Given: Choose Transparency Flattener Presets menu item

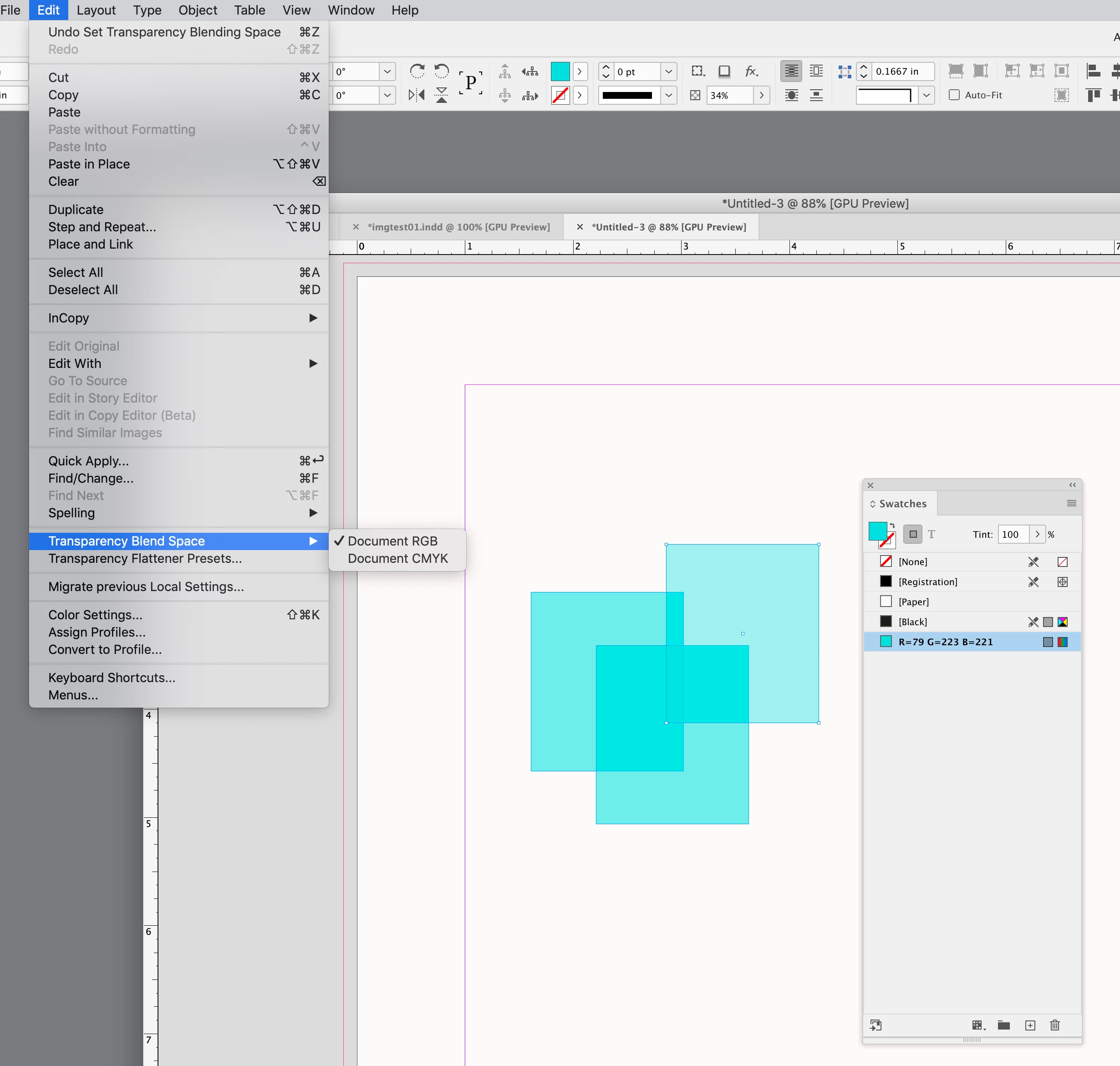Looking at the screenshot, I should pos(145,559).
